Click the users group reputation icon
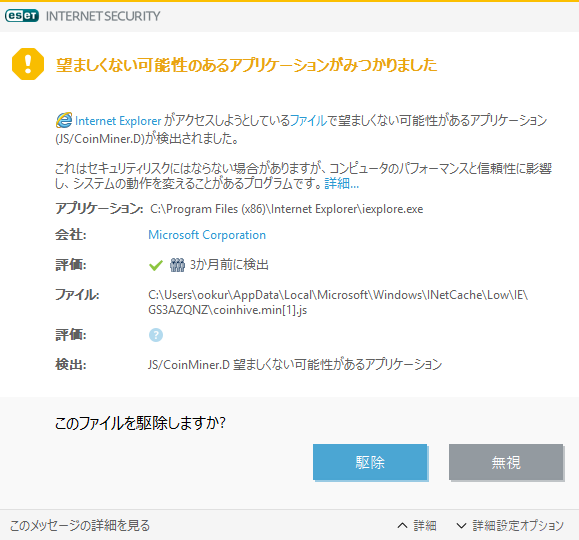579x540 pixels. click(177, 265)
